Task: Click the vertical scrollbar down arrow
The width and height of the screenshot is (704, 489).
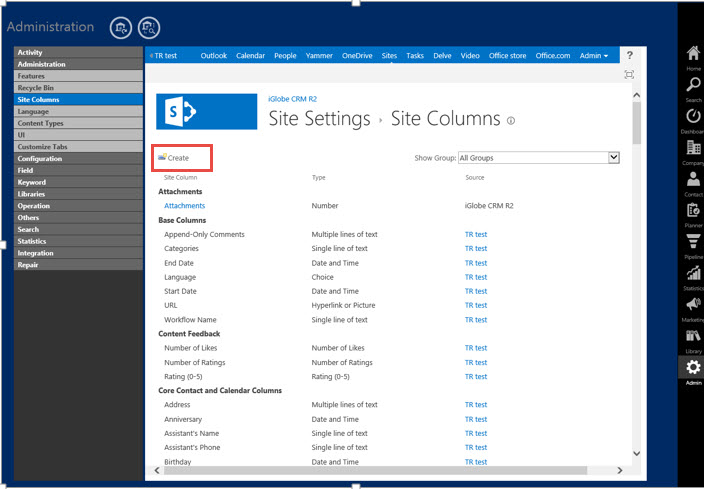Action: [x=637, y=454]
